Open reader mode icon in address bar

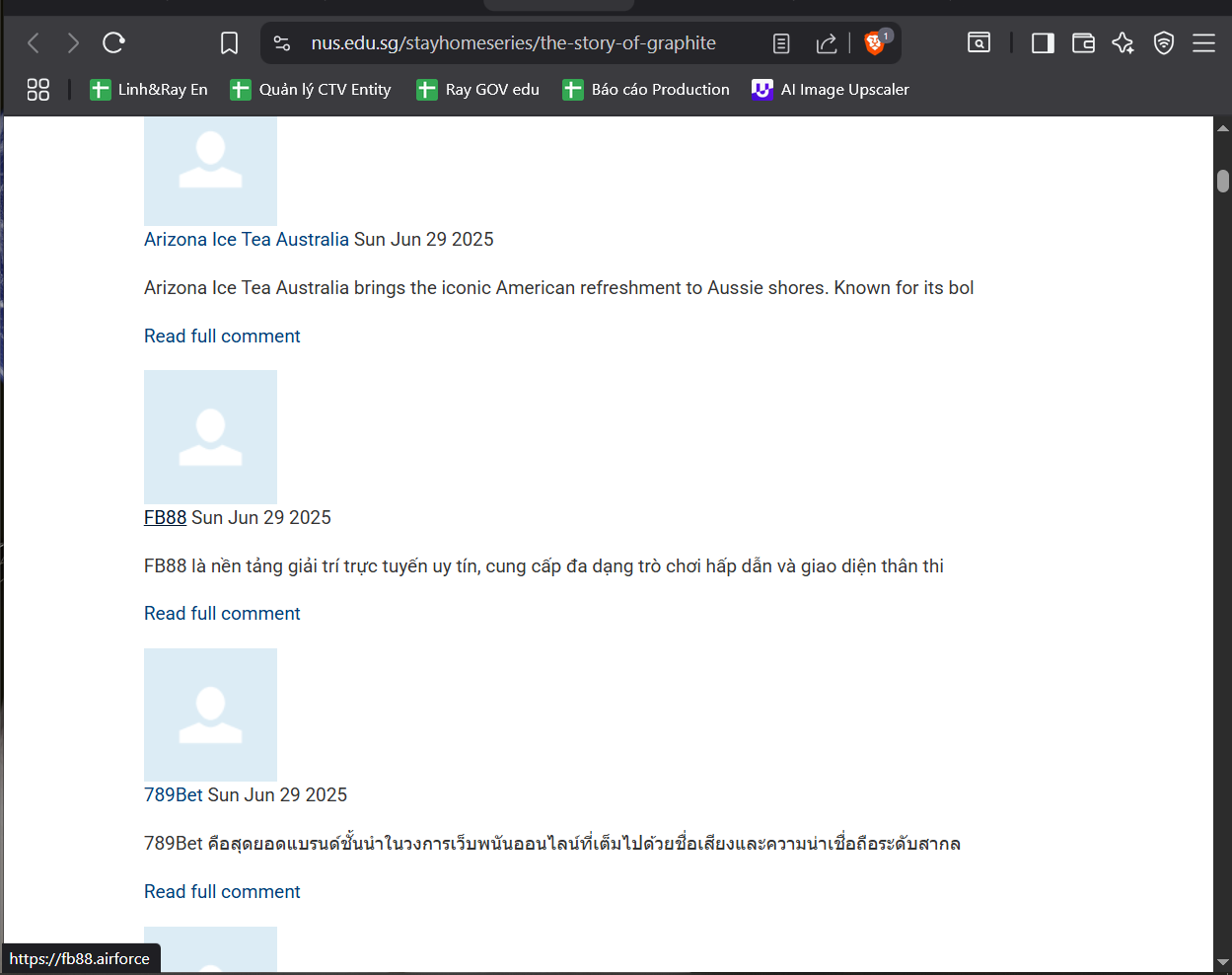tap(781, 43)
